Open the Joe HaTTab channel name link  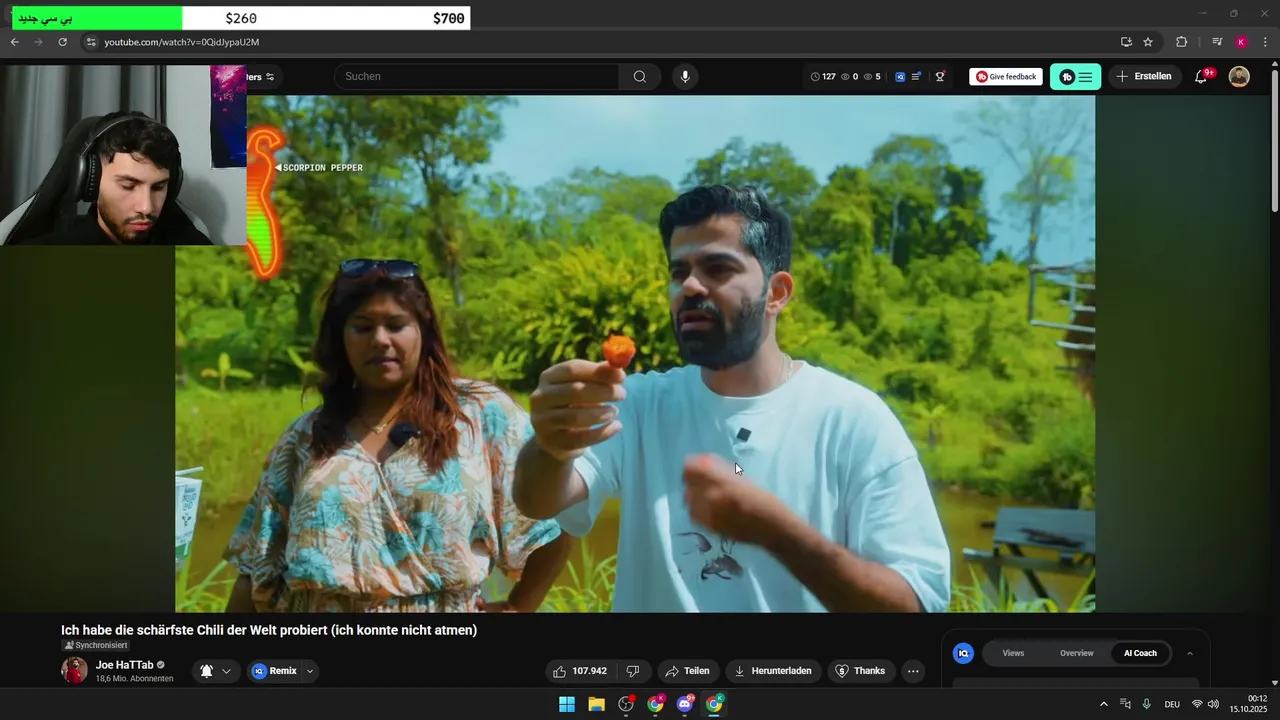coord(124,665)
